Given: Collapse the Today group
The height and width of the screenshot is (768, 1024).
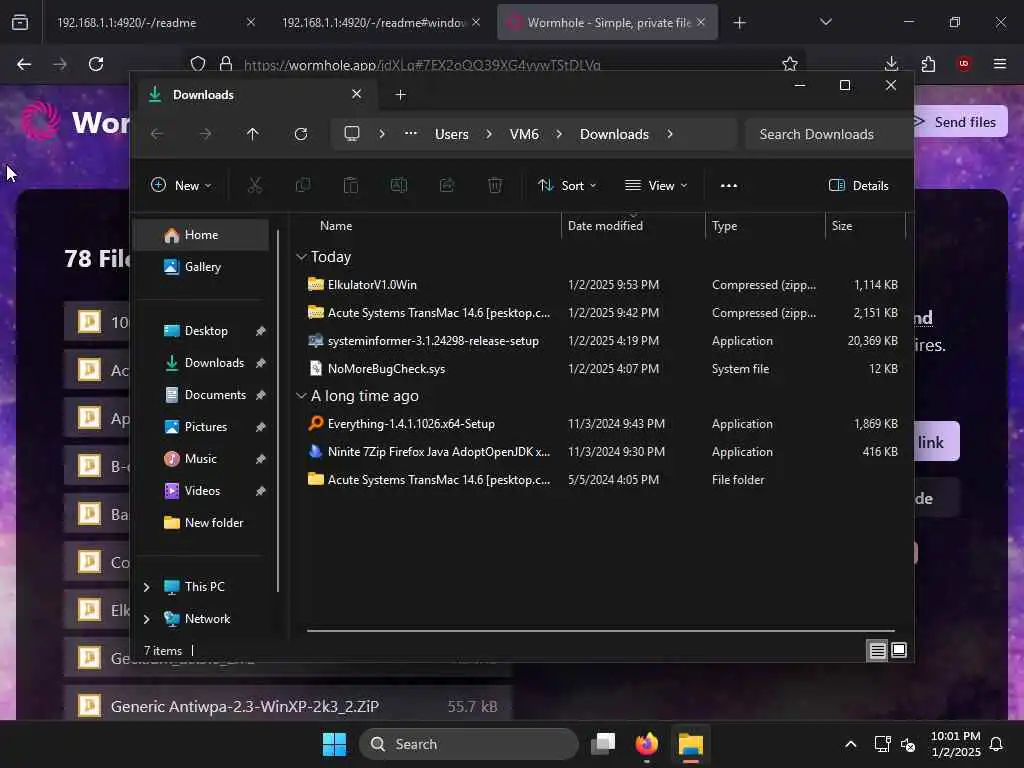Looking at the screenshot, I should pos(301,257).
